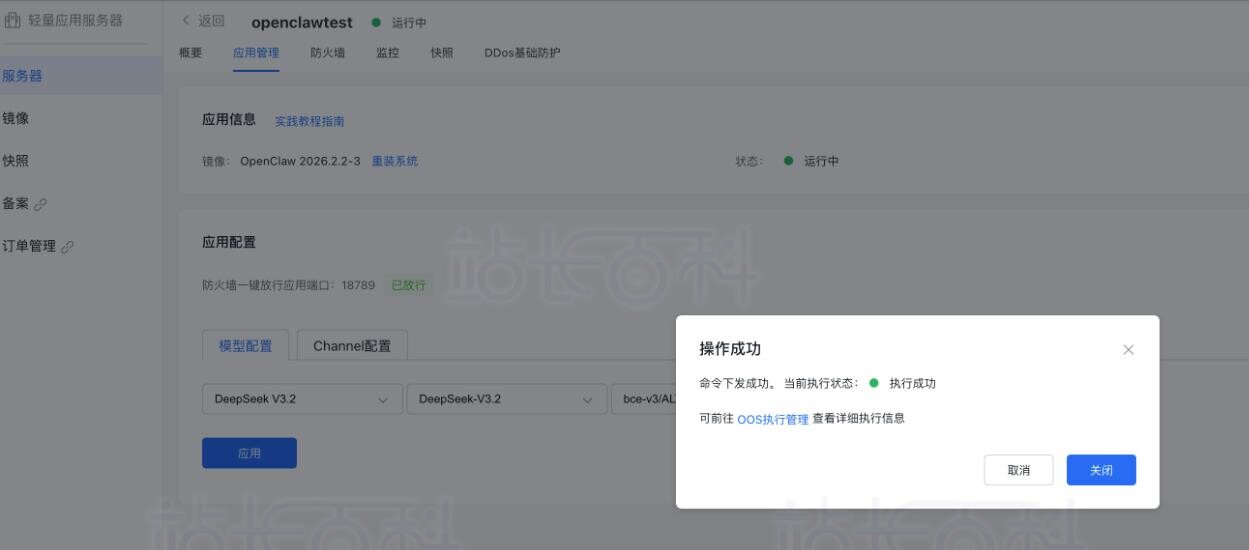Click the 执行成功 status text
The height and width of the screenshot is (550, 1249).
(x=912, y=383)
